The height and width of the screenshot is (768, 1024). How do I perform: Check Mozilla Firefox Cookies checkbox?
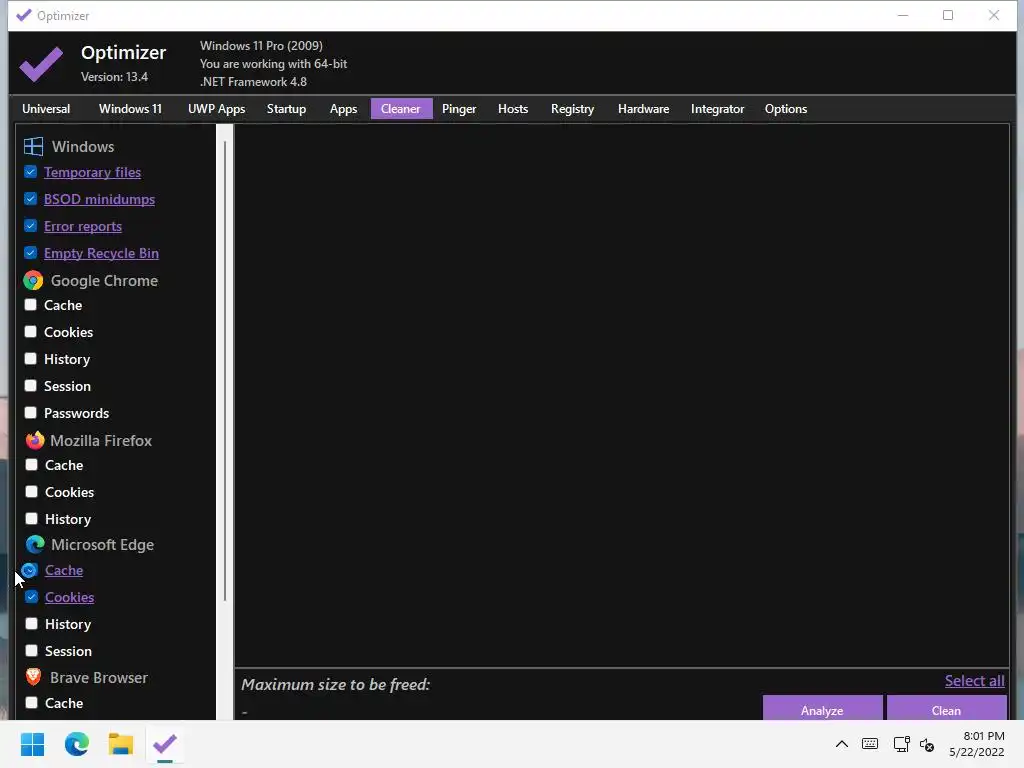pos(31,492)
